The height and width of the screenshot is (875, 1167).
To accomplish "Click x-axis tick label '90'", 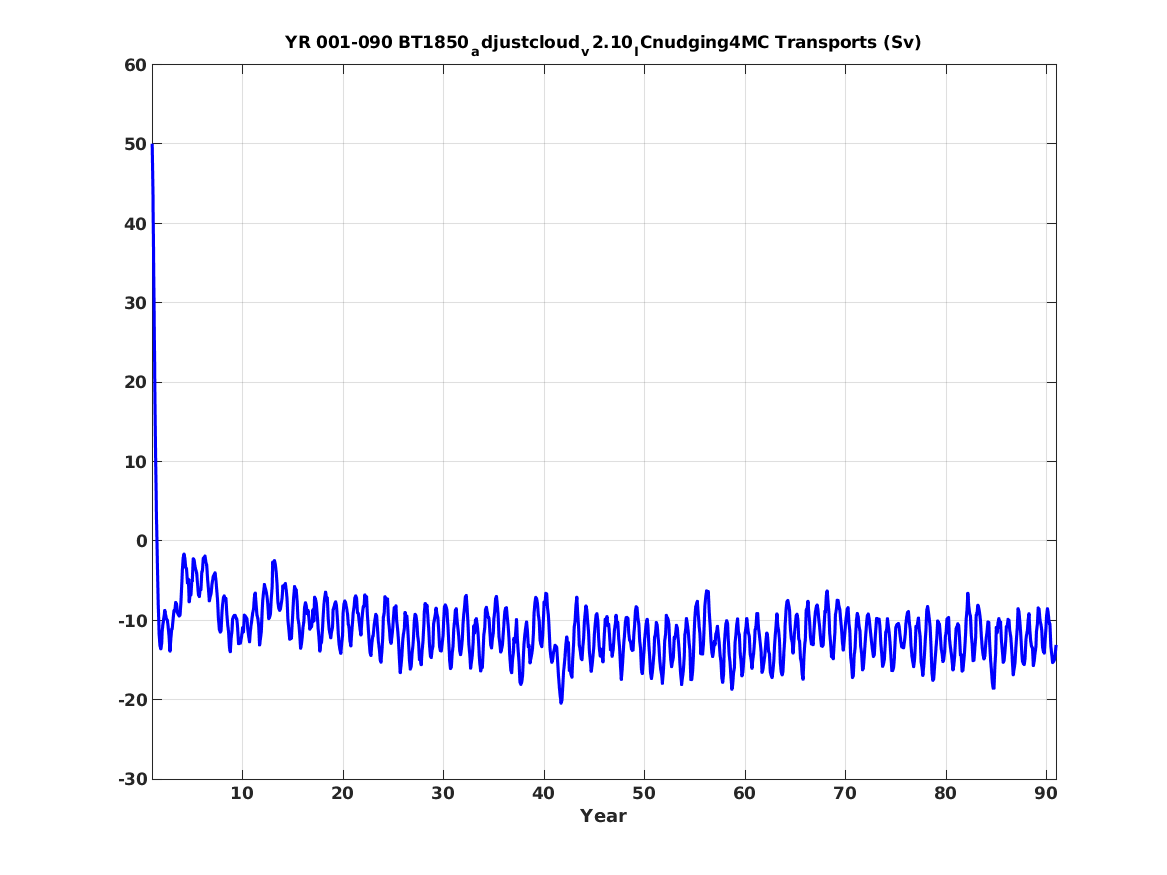I will [1046, 794].
